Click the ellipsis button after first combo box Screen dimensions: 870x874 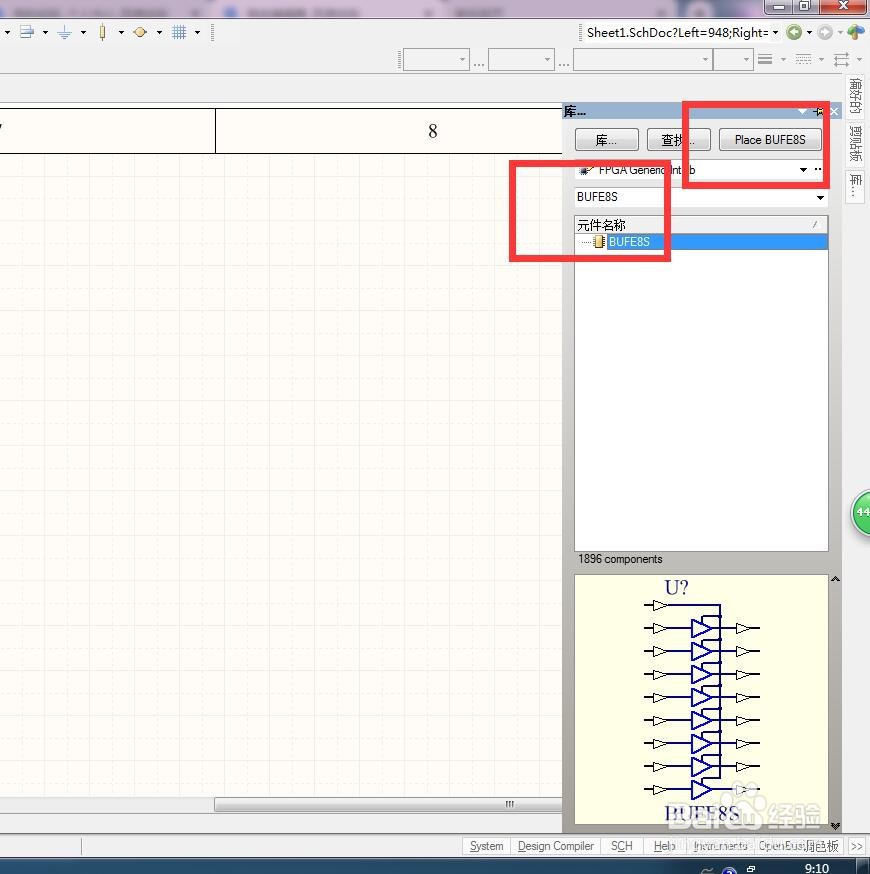coord(479,63)
